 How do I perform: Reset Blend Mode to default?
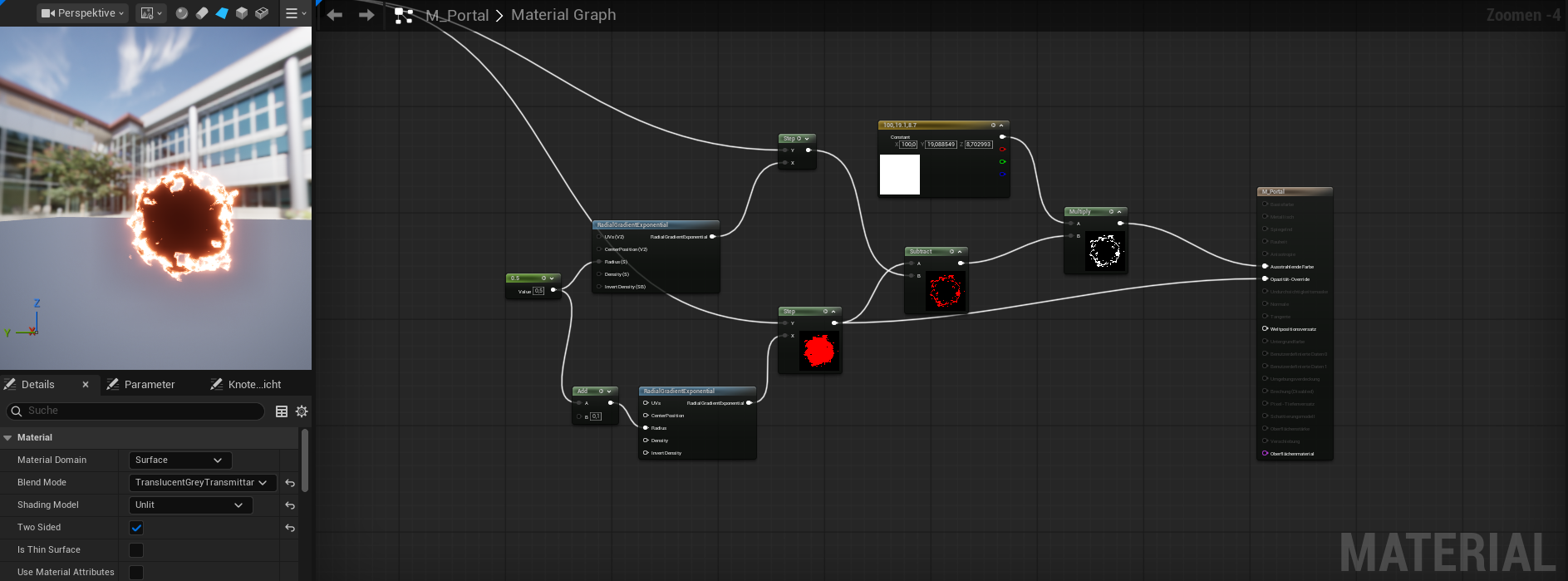pos(290,483)
